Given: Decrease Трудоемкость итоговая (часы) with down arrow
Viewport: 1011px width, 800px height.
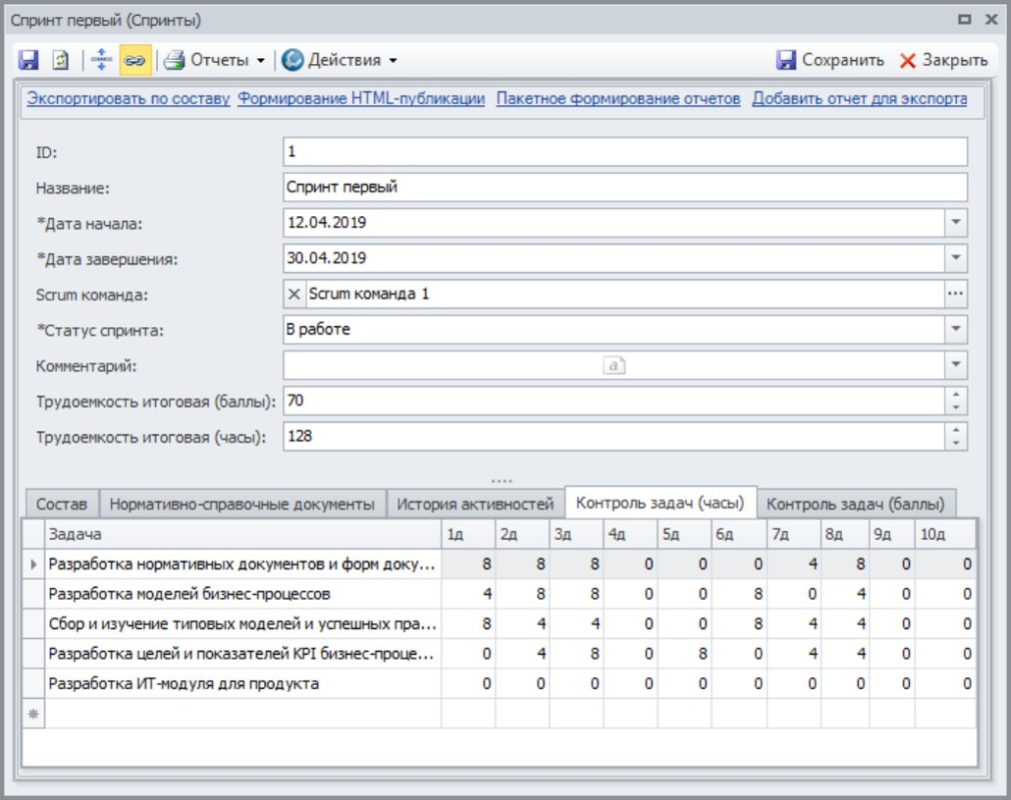Looking at the screenshot, I should [956, 443].
